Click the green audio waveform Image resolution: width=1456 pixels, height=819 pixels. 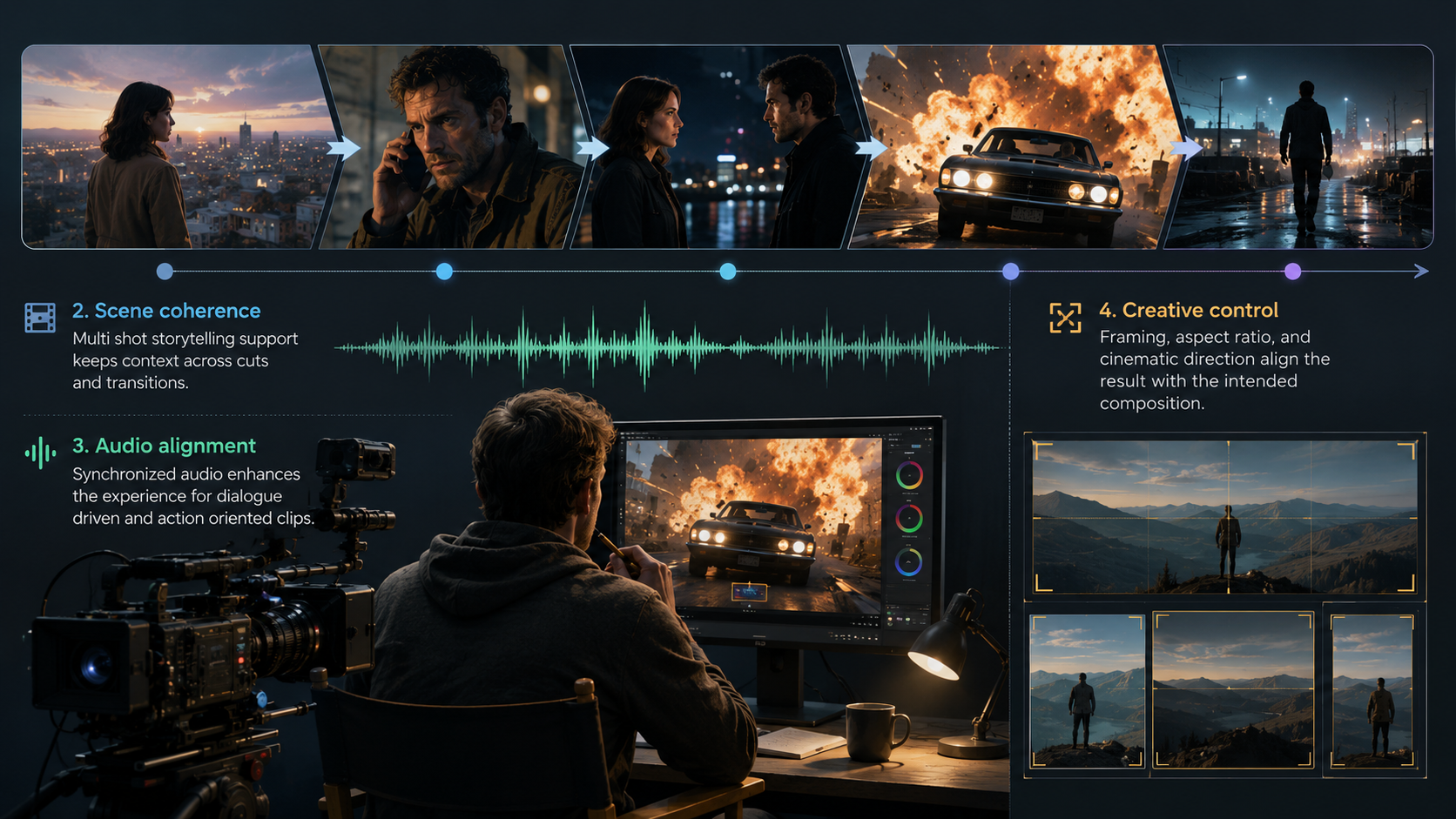point(668,347)
